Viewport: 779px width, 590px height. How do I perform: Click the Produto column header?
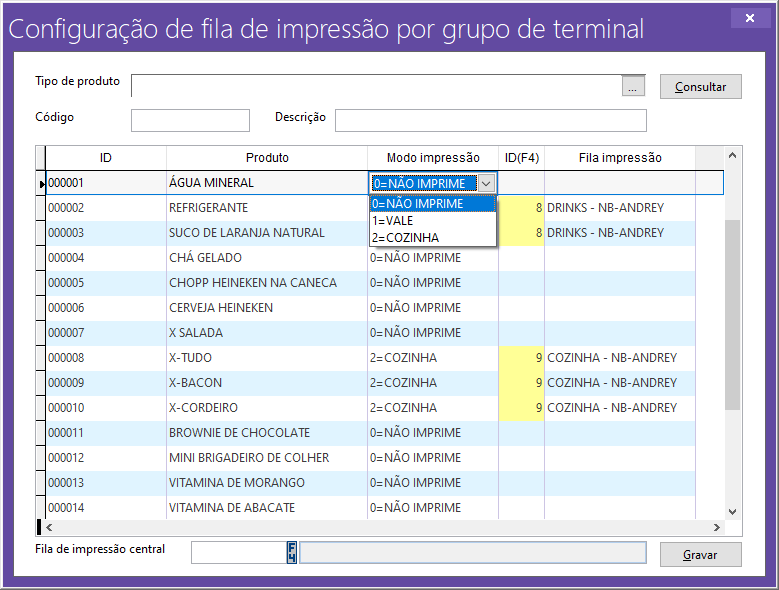[267, 157]
